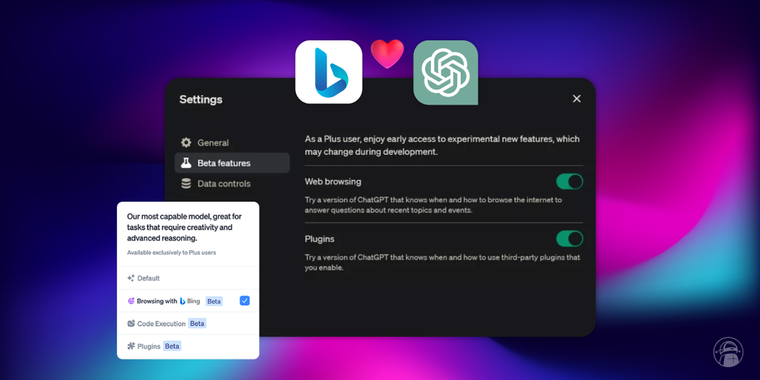This screenshot has height=380, width=760.
Task: Click the small Bing icon in model list
Action: point(183,301)
